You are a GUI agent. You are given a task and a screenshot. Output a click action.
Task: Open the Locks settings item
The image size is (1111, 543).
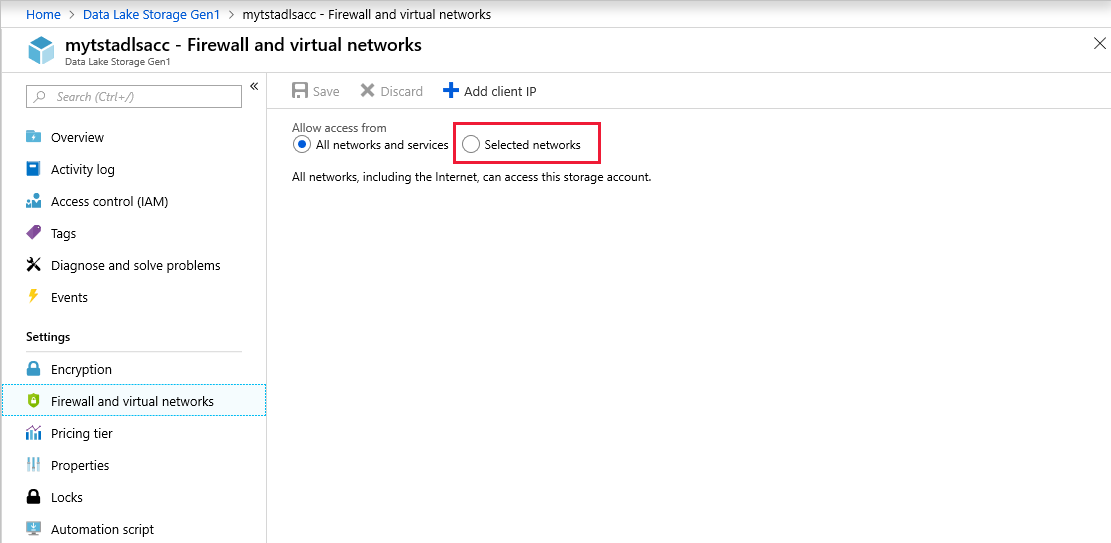(x=67, y=497)
